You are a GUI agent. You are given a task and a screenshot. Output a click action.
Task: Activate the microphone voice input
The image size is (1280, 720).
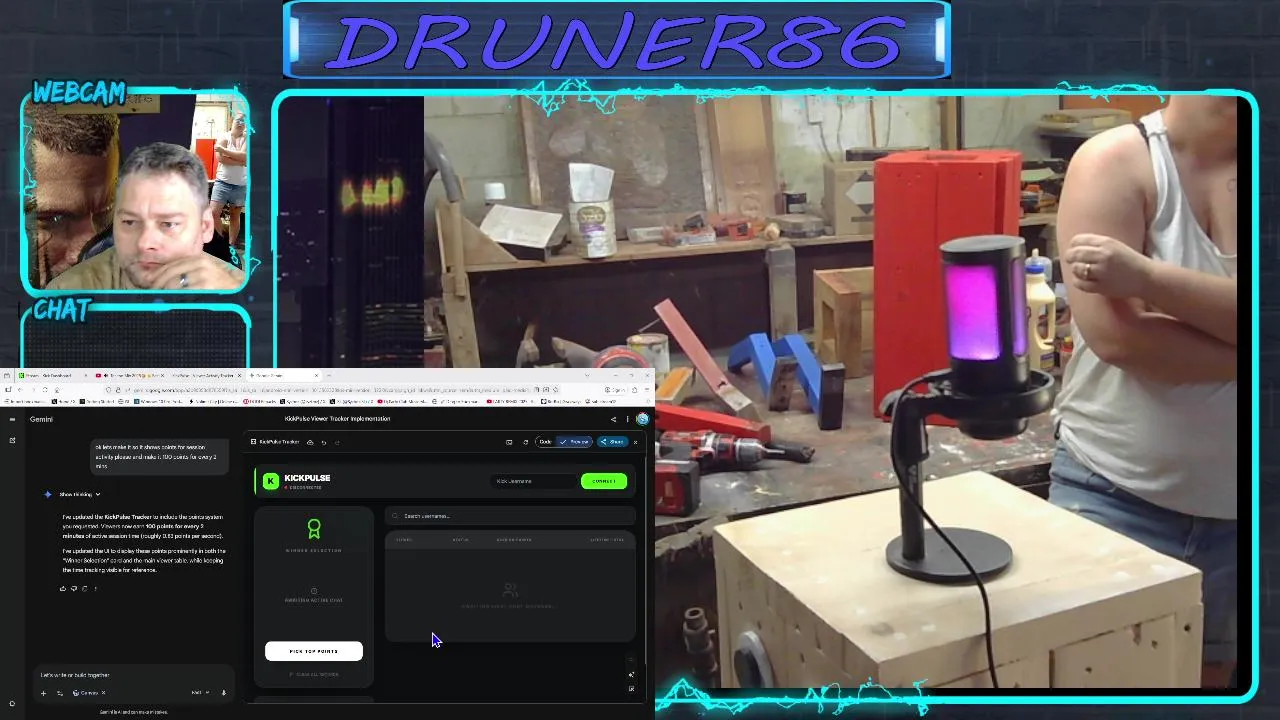pos(224,693)
